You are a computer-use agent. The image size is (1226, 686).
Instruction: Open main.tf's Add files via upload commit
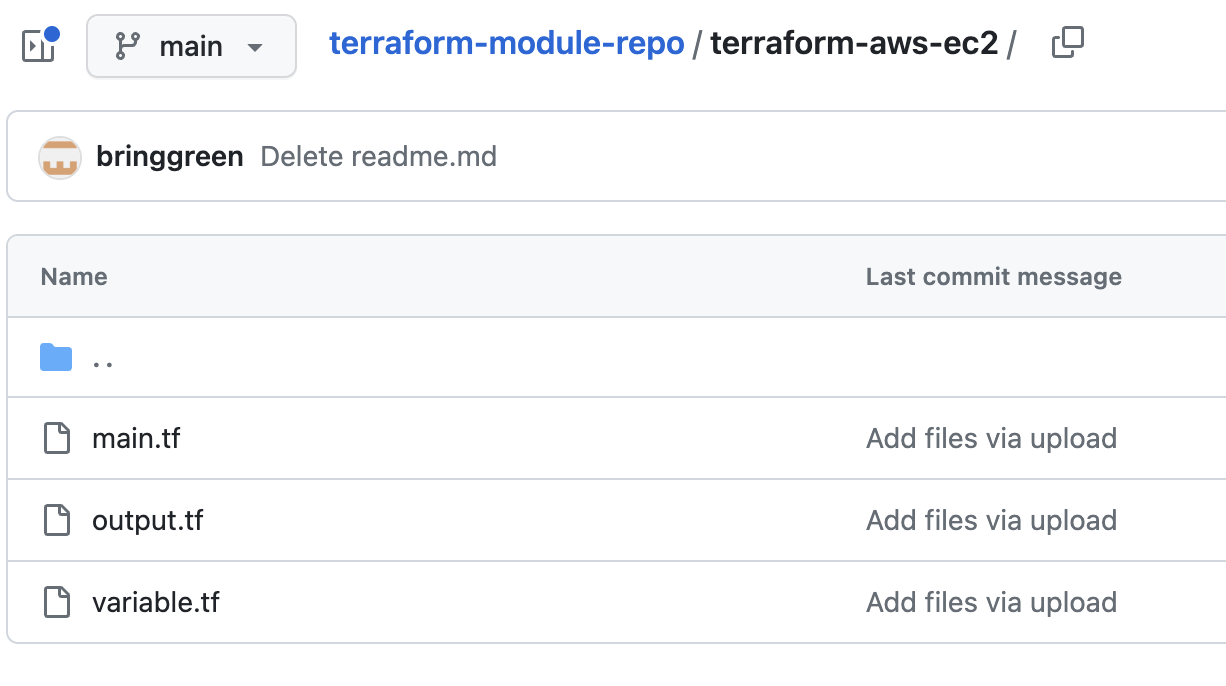click(991, 438)
